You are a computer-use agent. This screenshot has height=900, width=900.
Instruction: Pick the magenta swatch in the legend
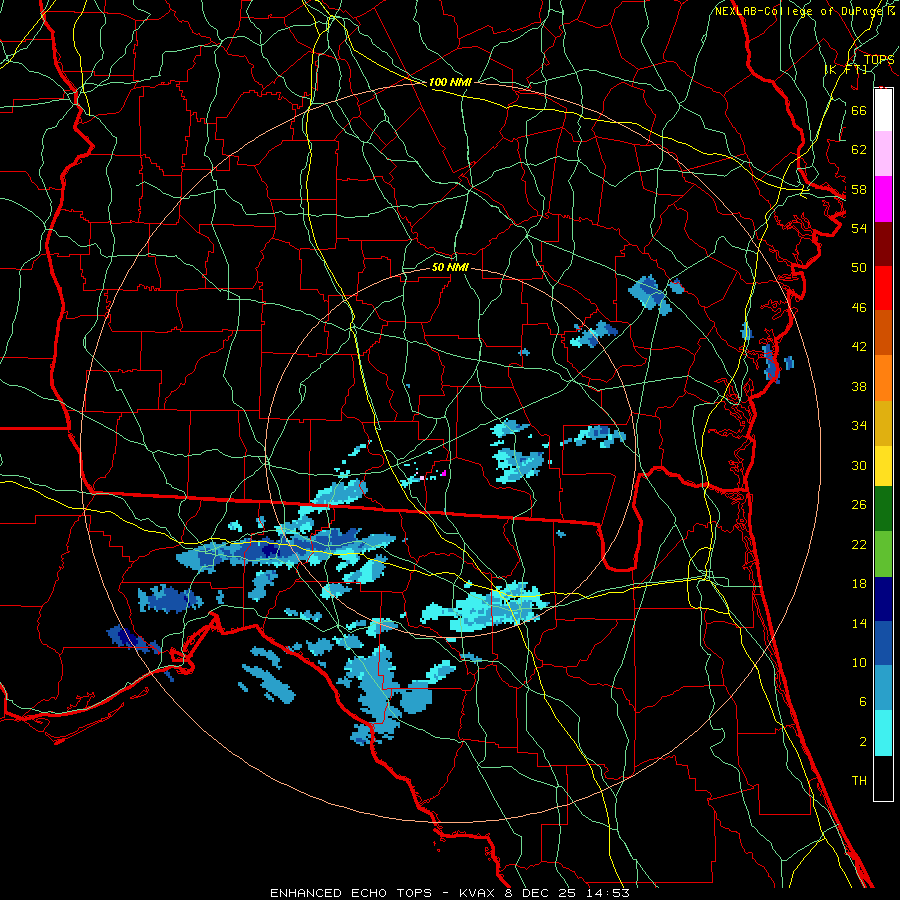coord(883,199)
